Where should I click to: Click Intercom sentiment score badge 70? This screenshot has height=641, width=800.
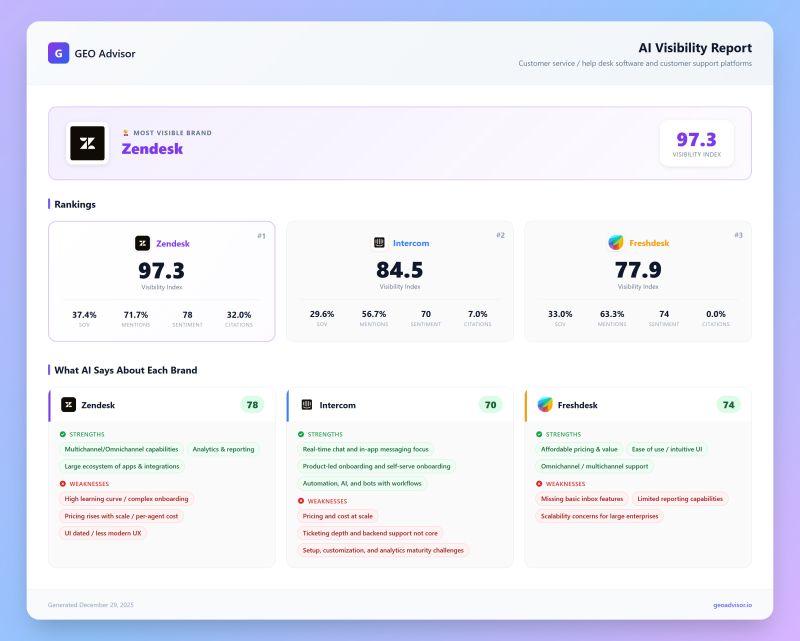coord(490,405)
